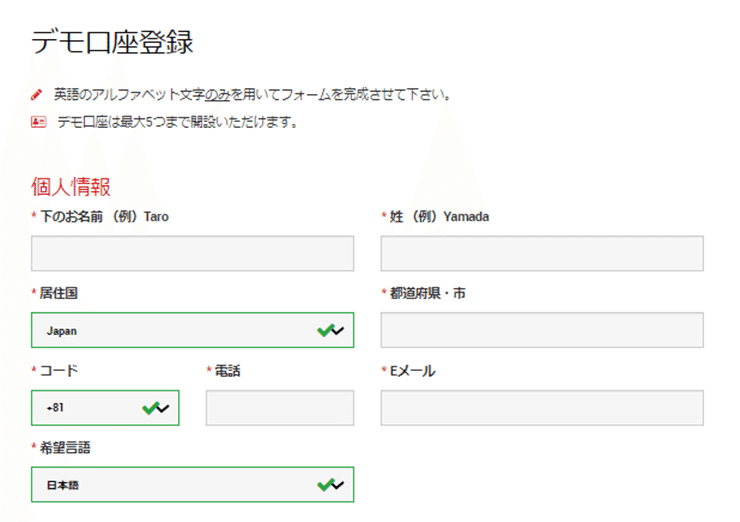Select the 電話 phone number field
This screenshot has width=740, height=522.
point(280,408)
